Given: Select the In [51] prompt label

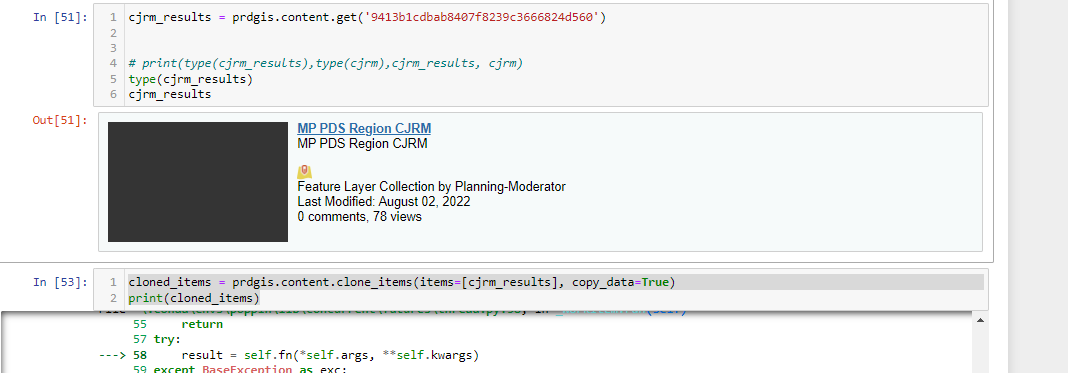Looking at the screenshot, I should click(60, 17).
